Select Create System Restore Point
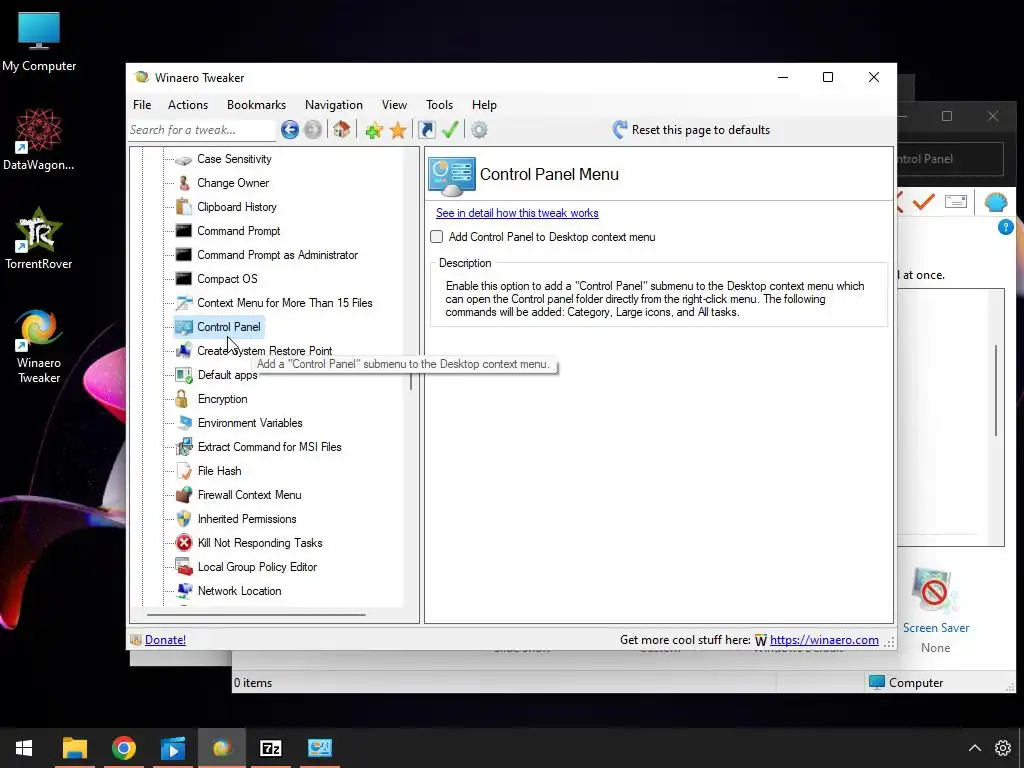 [264, 351]
